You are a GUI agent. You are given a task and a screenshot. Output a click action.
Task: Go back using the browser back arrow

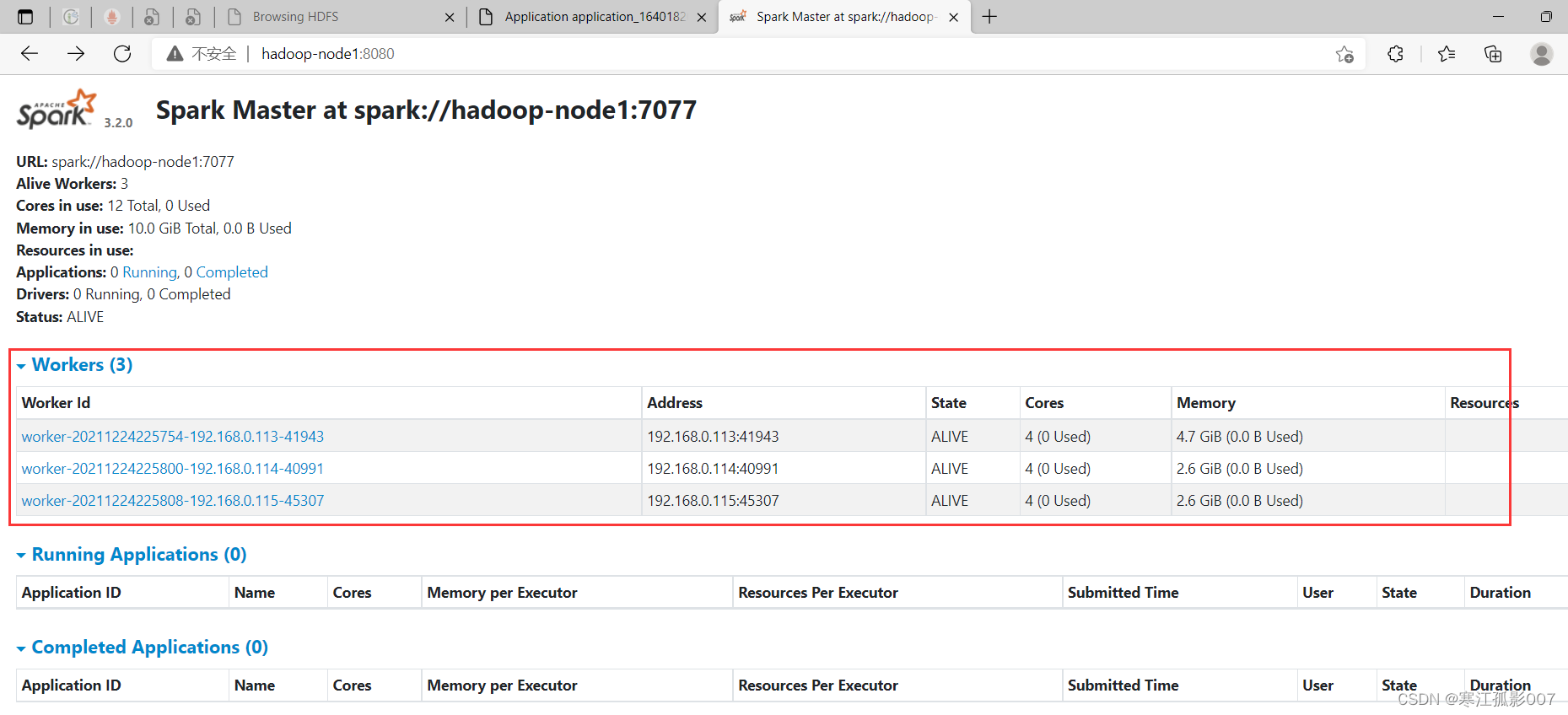point(30,54)
